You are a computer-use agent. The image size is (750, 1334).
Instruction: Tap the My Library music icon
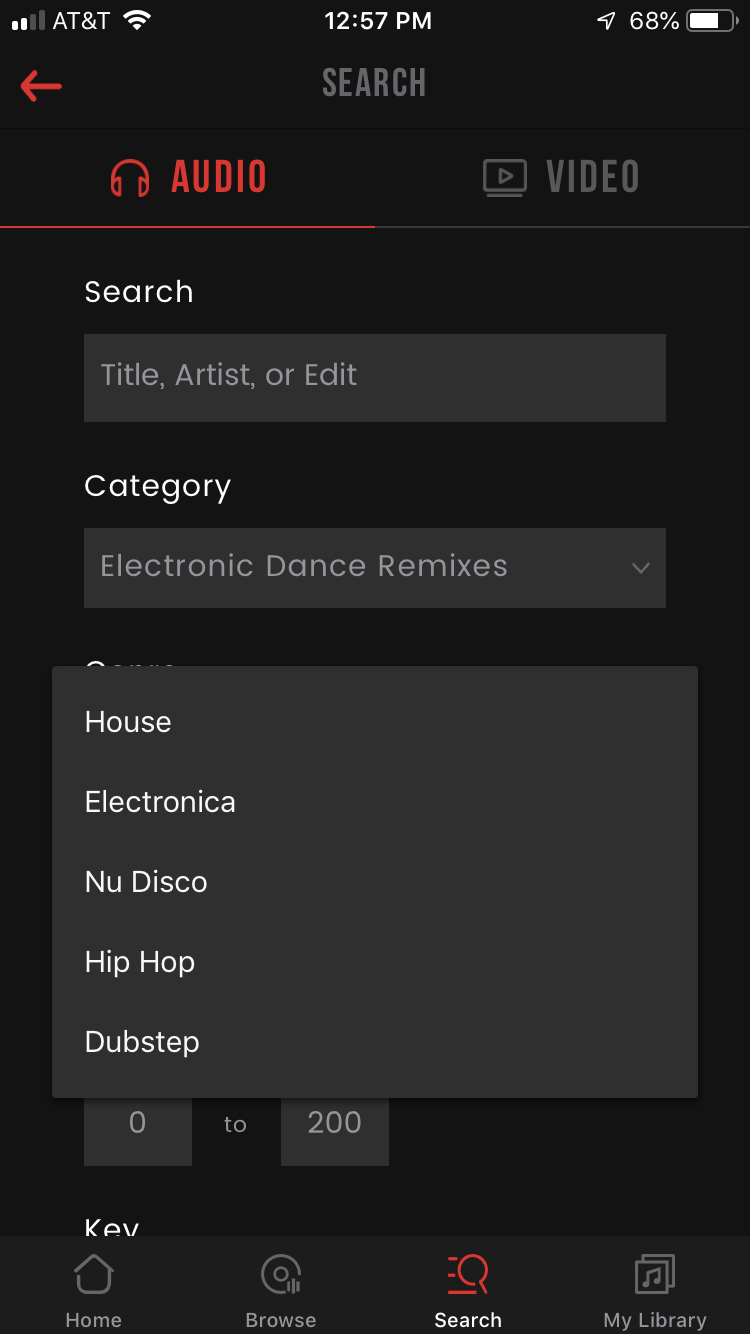pyautogui.click(x=655, y=1275)
